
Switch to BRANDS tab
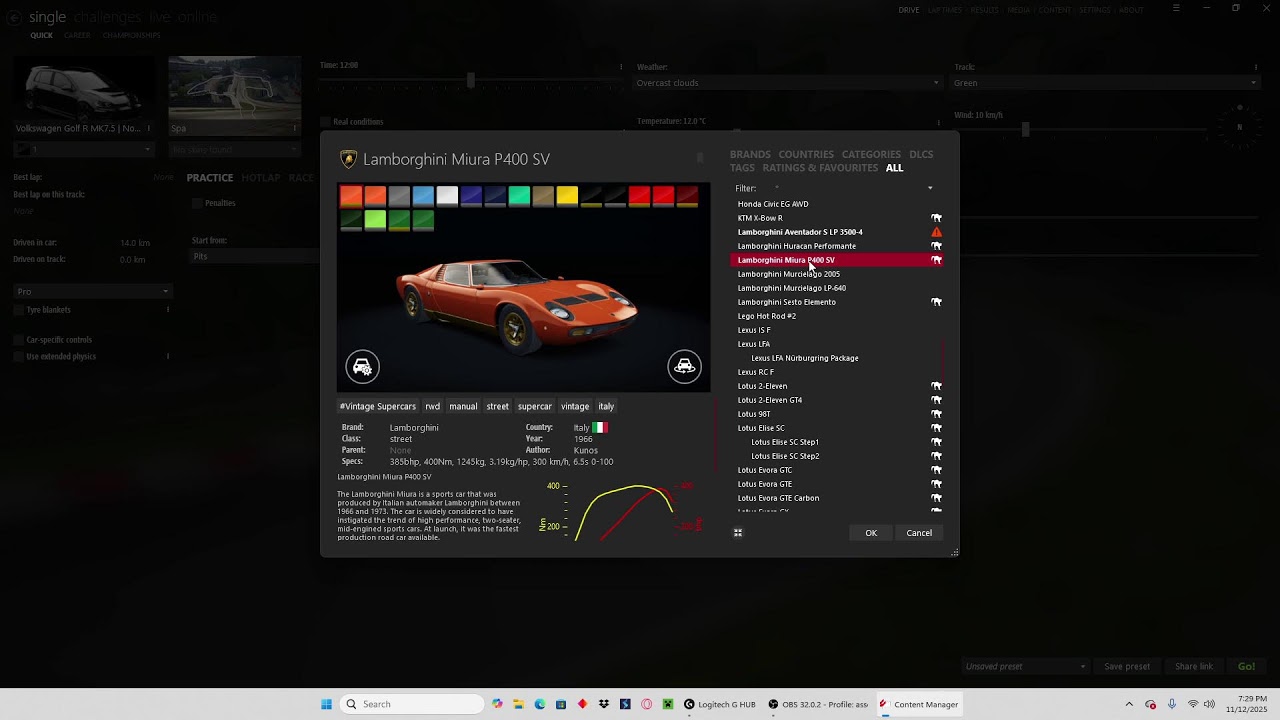click(750, 155)
